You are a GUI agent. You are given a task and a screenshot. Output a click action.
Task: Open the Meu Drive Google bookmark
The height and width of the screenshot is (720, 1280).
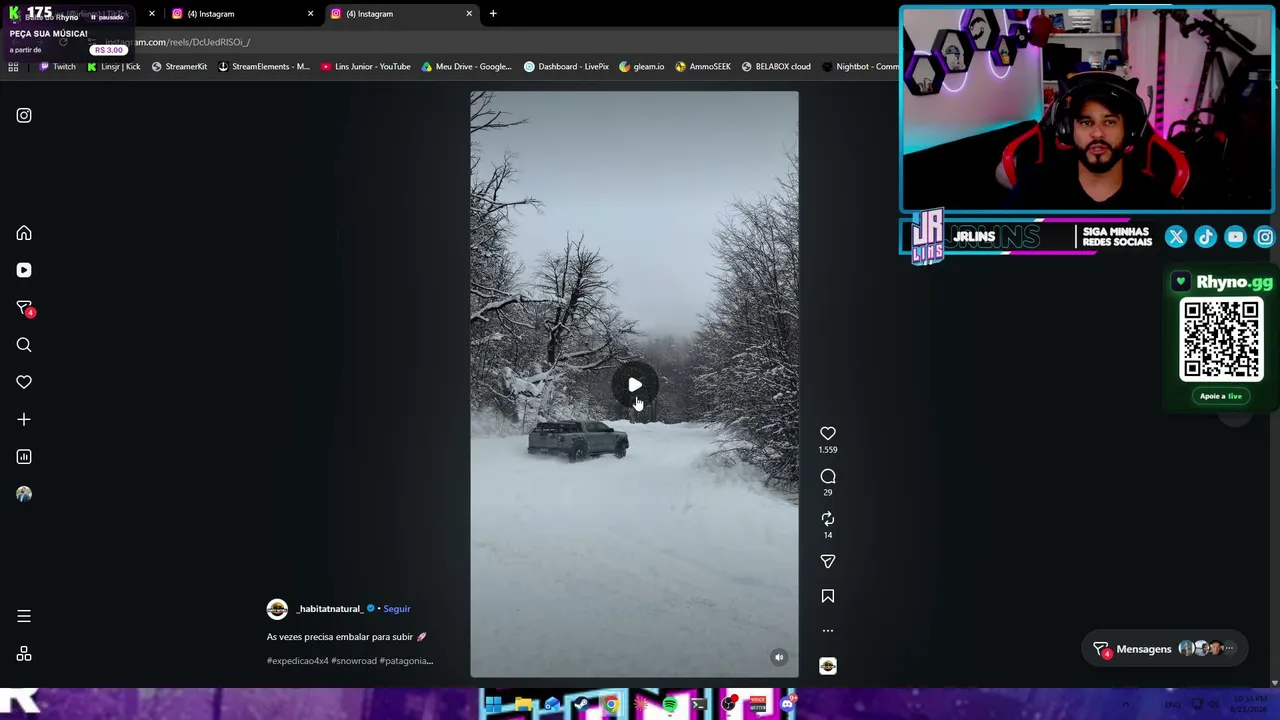pos(467,67)
